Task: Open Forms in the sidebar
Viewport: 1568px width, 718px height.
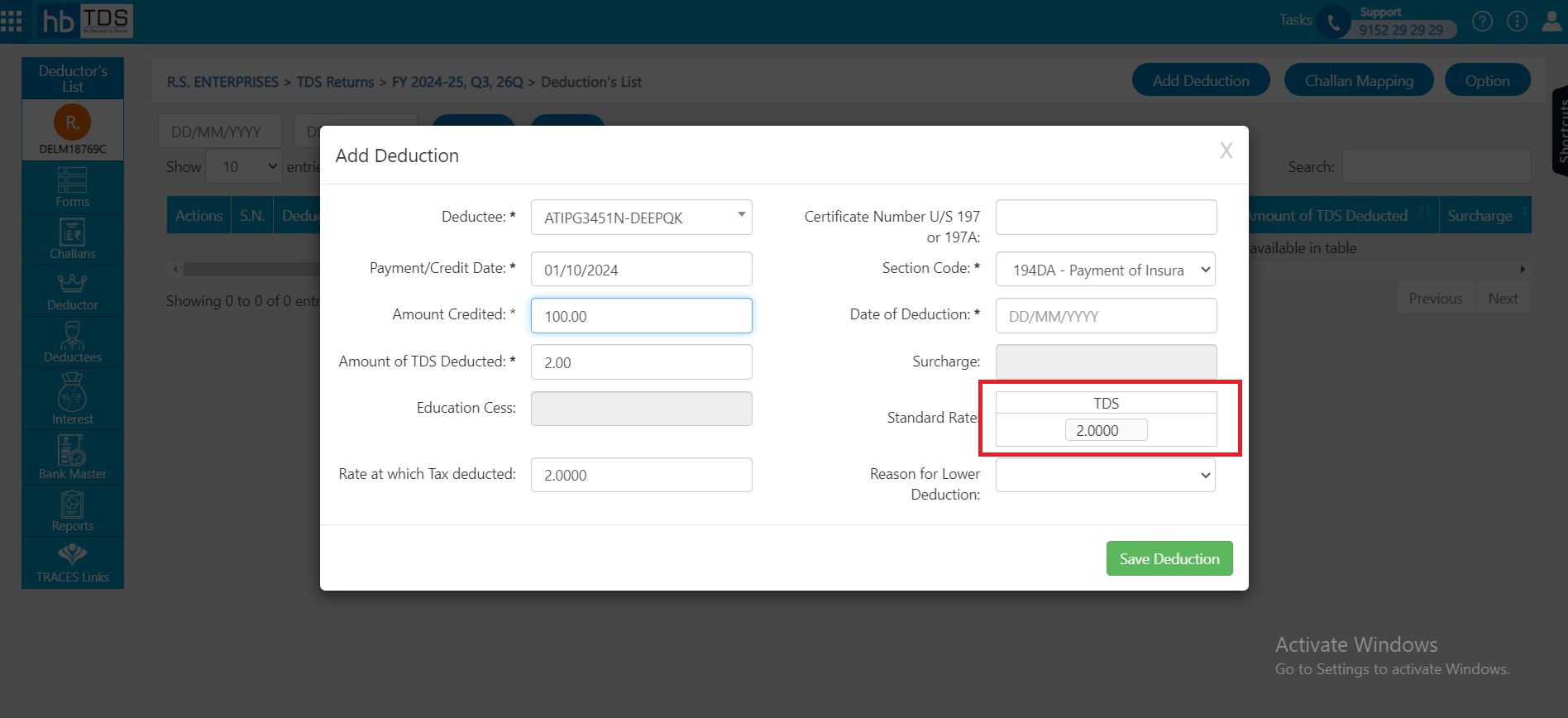Action: click(x=73, y=188)
